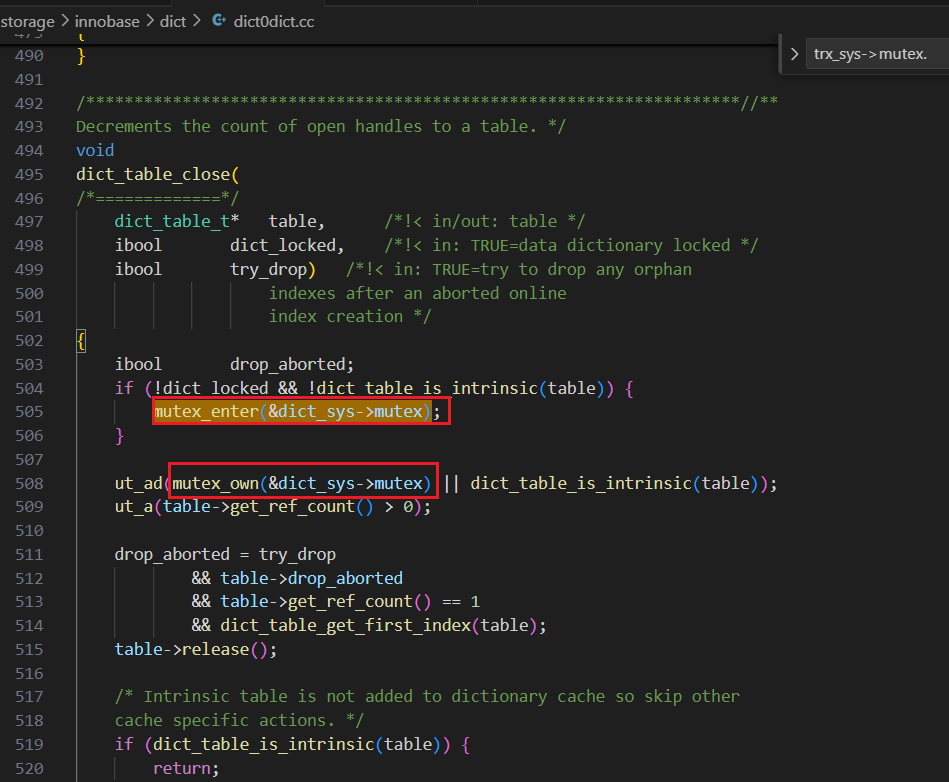Click the 'return;' statement on line 520
Screen dimensions: 949x782
click(x=186, y=768)
